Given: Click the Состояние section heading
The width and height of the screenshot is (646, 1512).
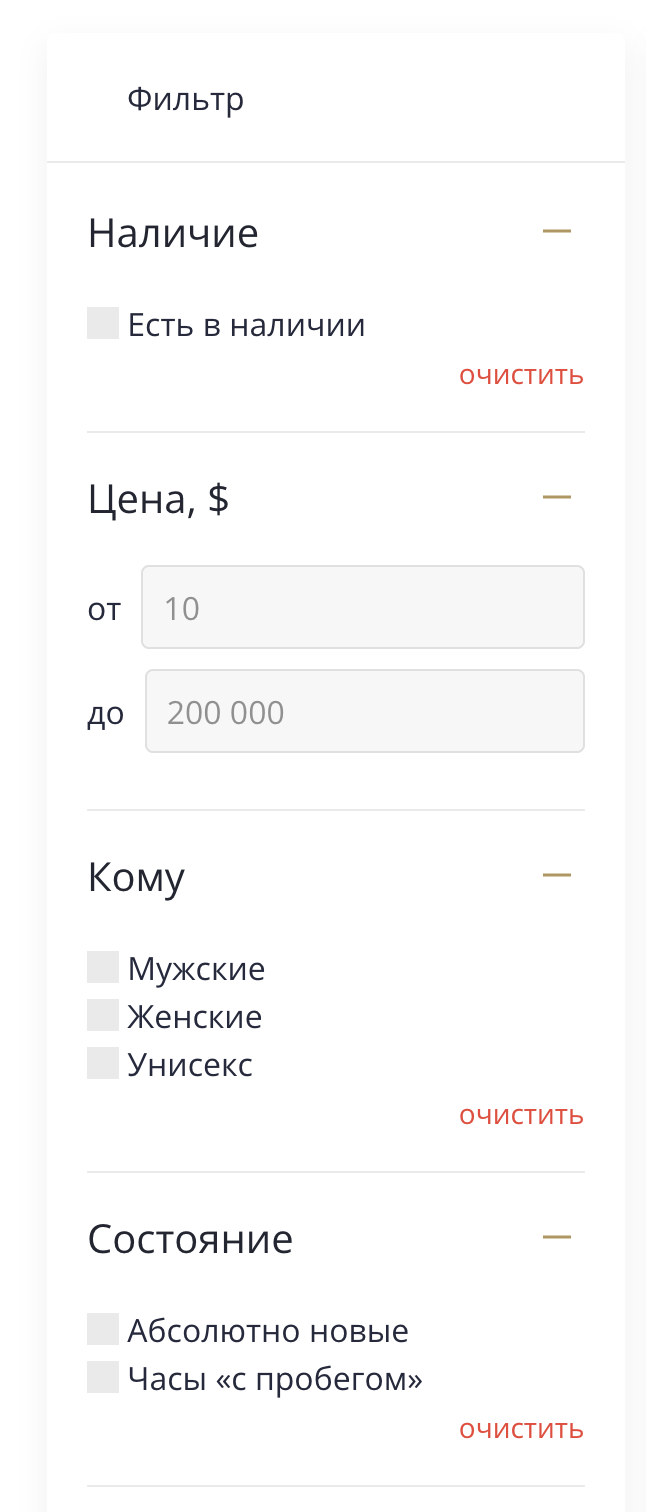Looking at the screenshot, I should coord(190,1239).
